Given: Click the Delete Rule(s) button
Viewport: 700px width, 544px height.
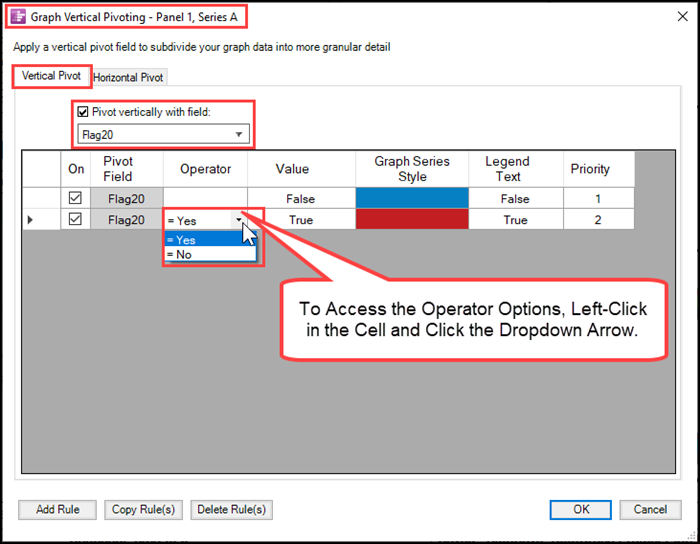Looking at the screenshot, I should point(232,510).
